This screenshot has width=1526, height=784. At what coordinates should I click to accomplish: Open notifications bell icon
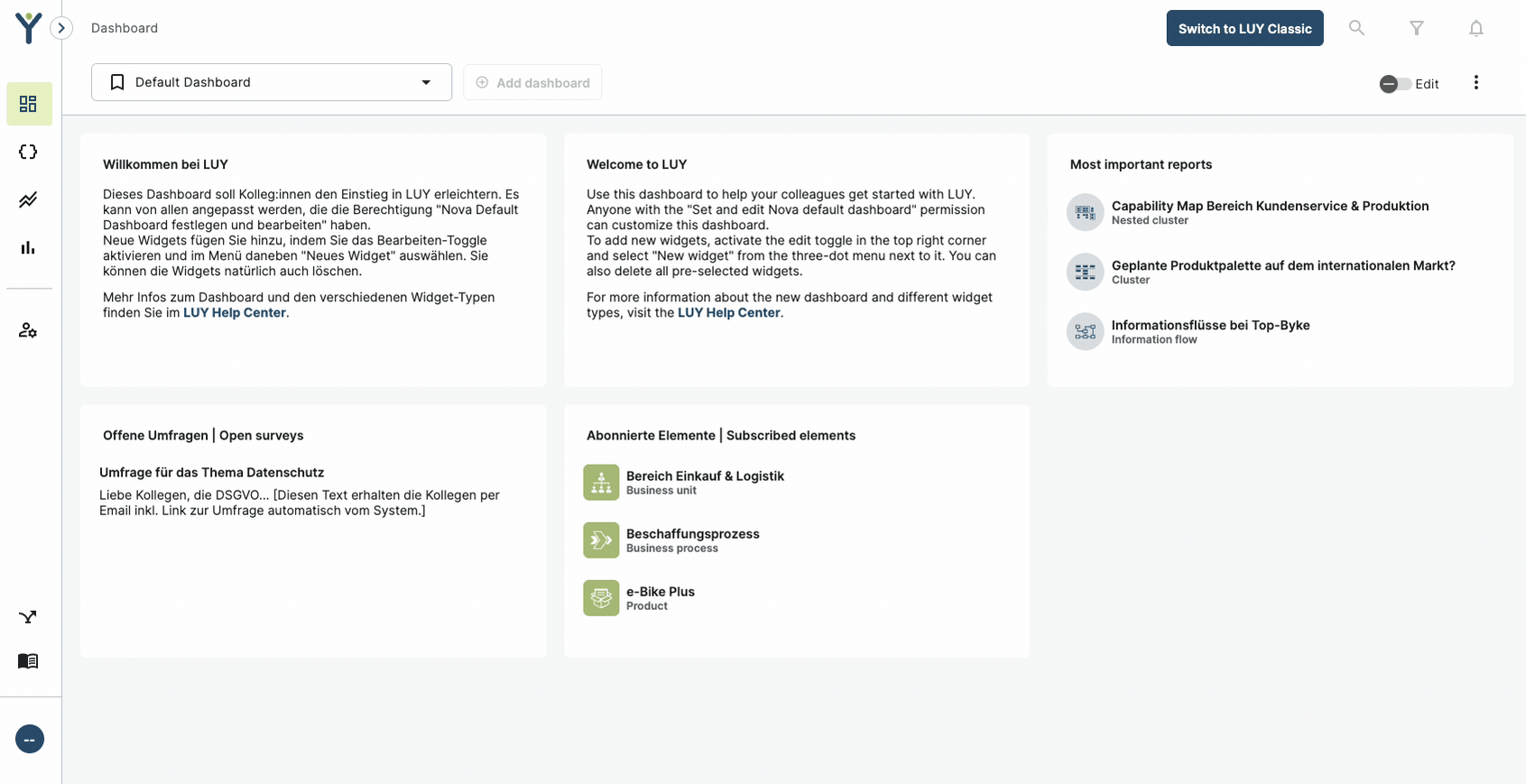1476,28
